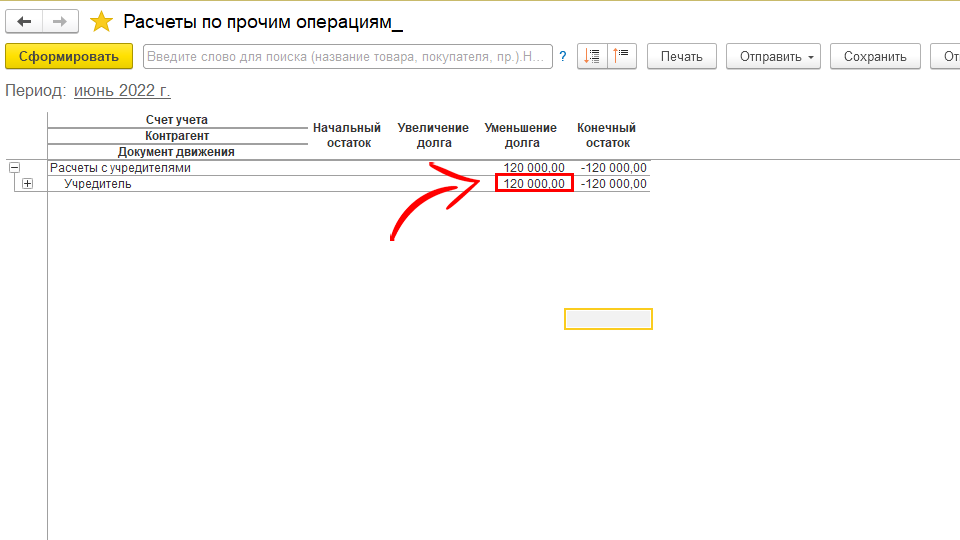
Task: Click the expand all groups icon
Action: (x=592, y=56)
